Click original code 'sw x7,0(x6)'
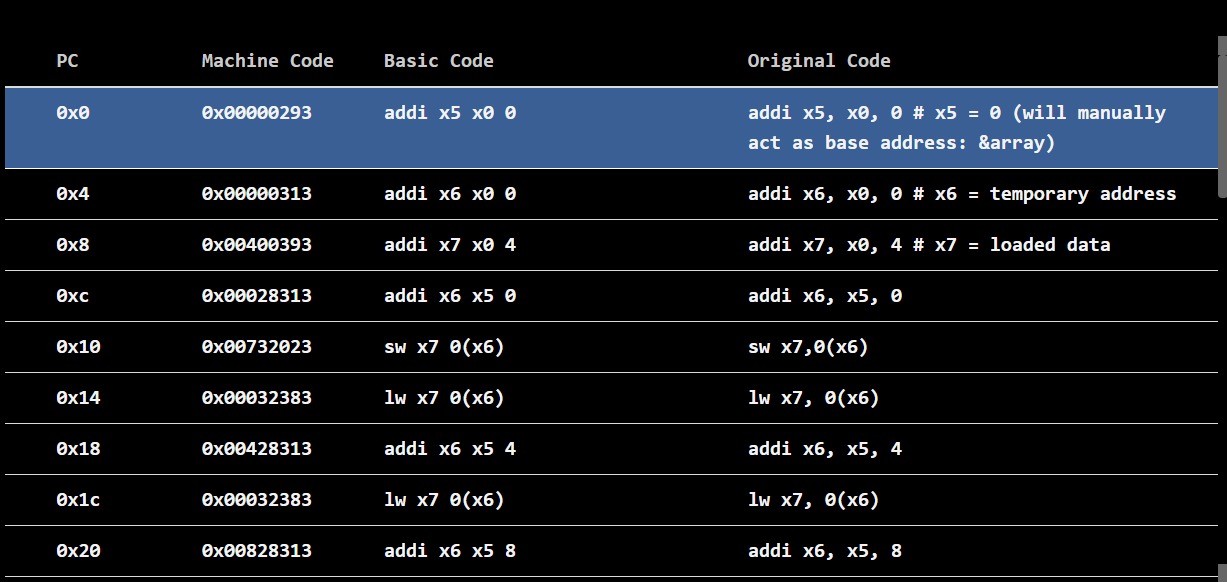This screenshot has width=1227, height=582. coord(808,347)
